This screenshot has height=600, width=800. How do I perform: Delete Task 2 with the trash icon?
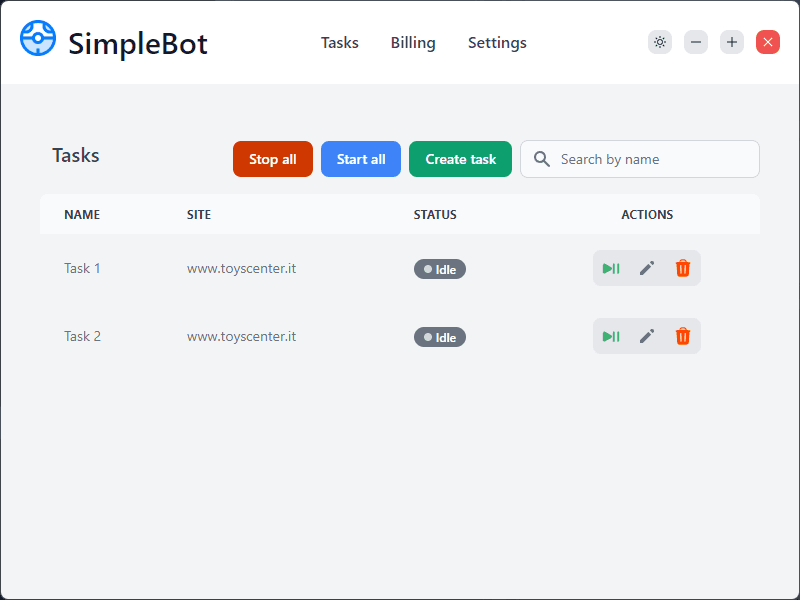(683, 336)
